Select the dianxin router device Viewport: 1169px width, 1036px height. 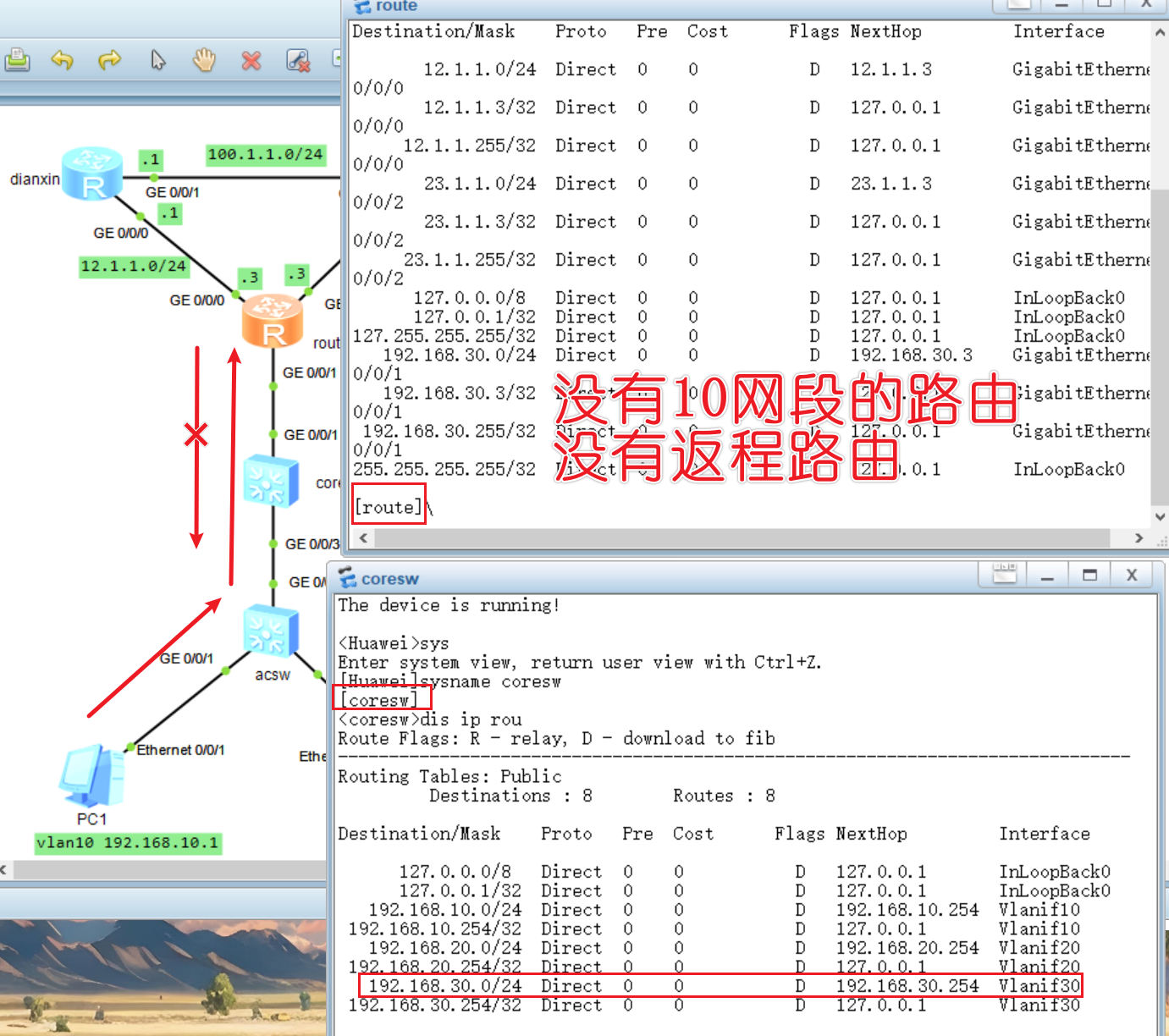(x=91, y=174)
